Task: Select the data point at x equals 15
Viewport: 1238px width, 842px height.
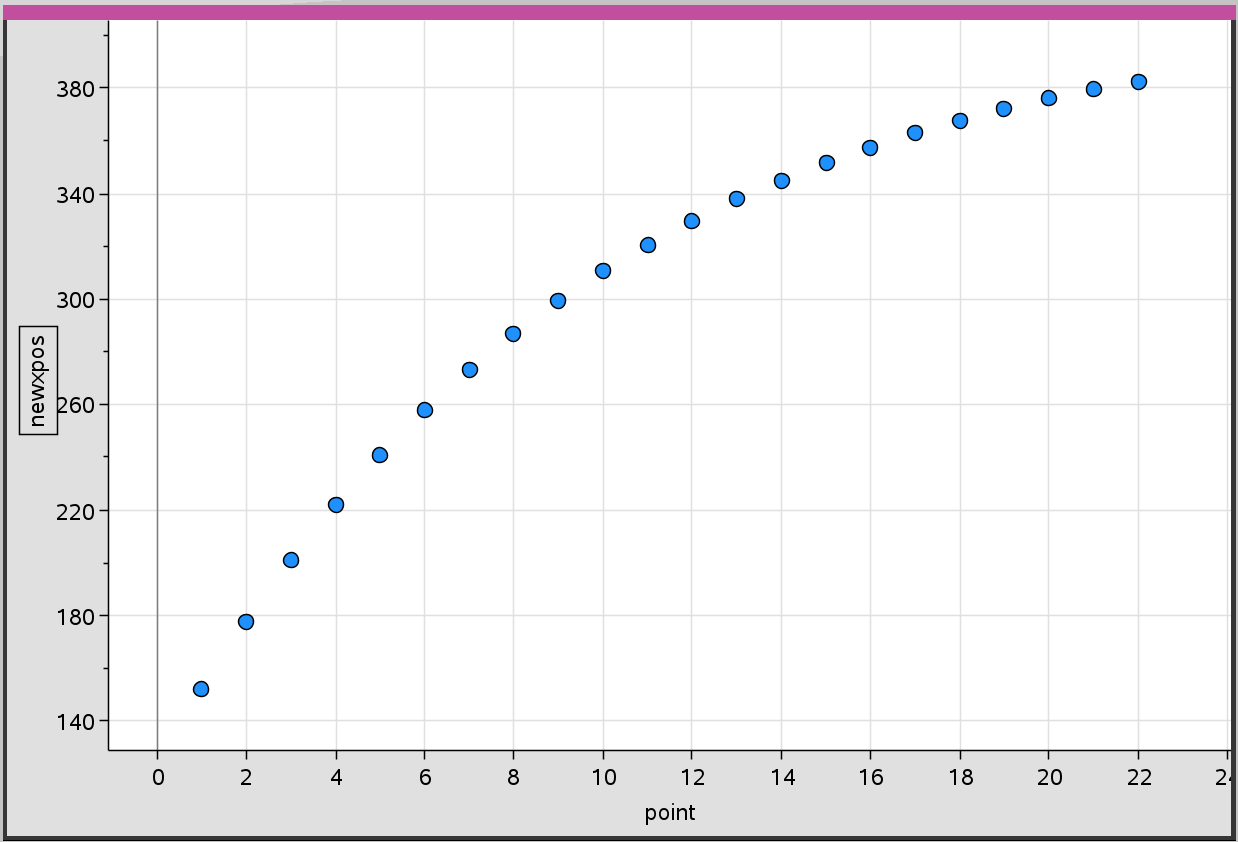Action: coord(827,163)
